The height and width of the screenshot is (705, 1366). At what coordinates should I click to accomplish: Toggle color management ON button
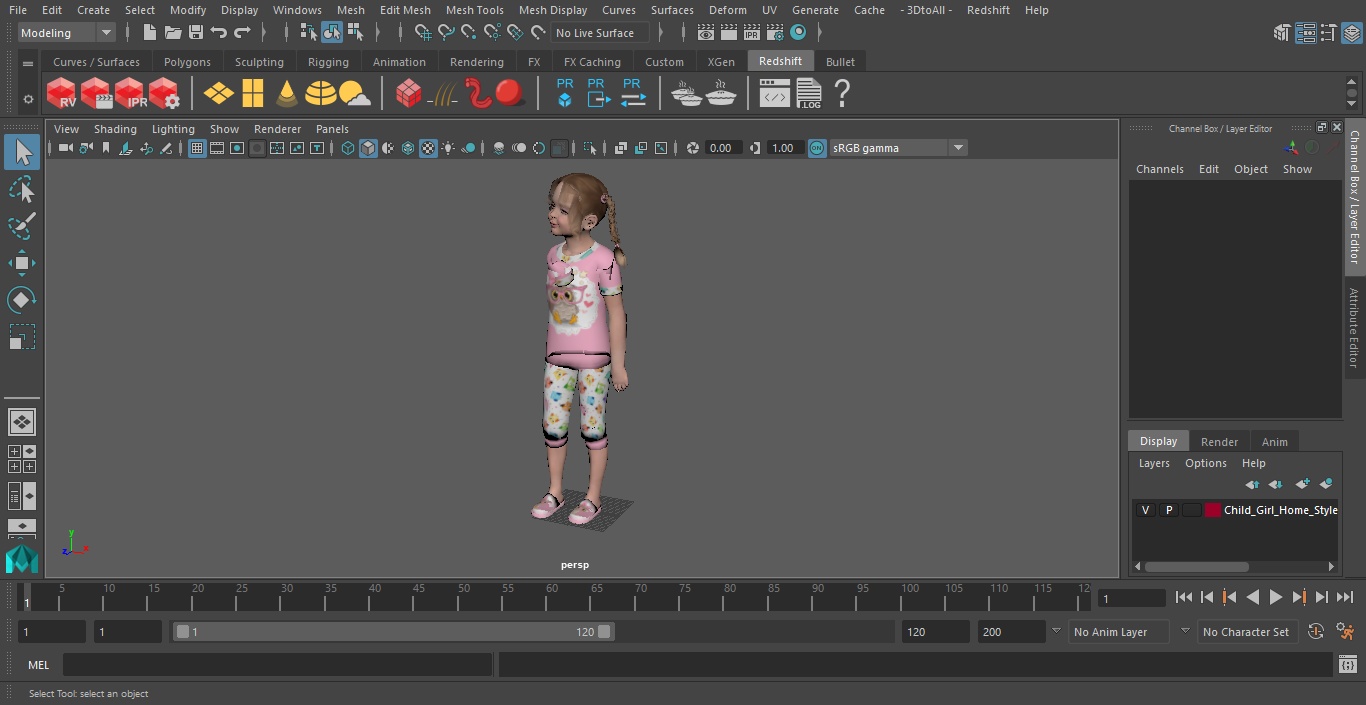[x=817, y=148]
